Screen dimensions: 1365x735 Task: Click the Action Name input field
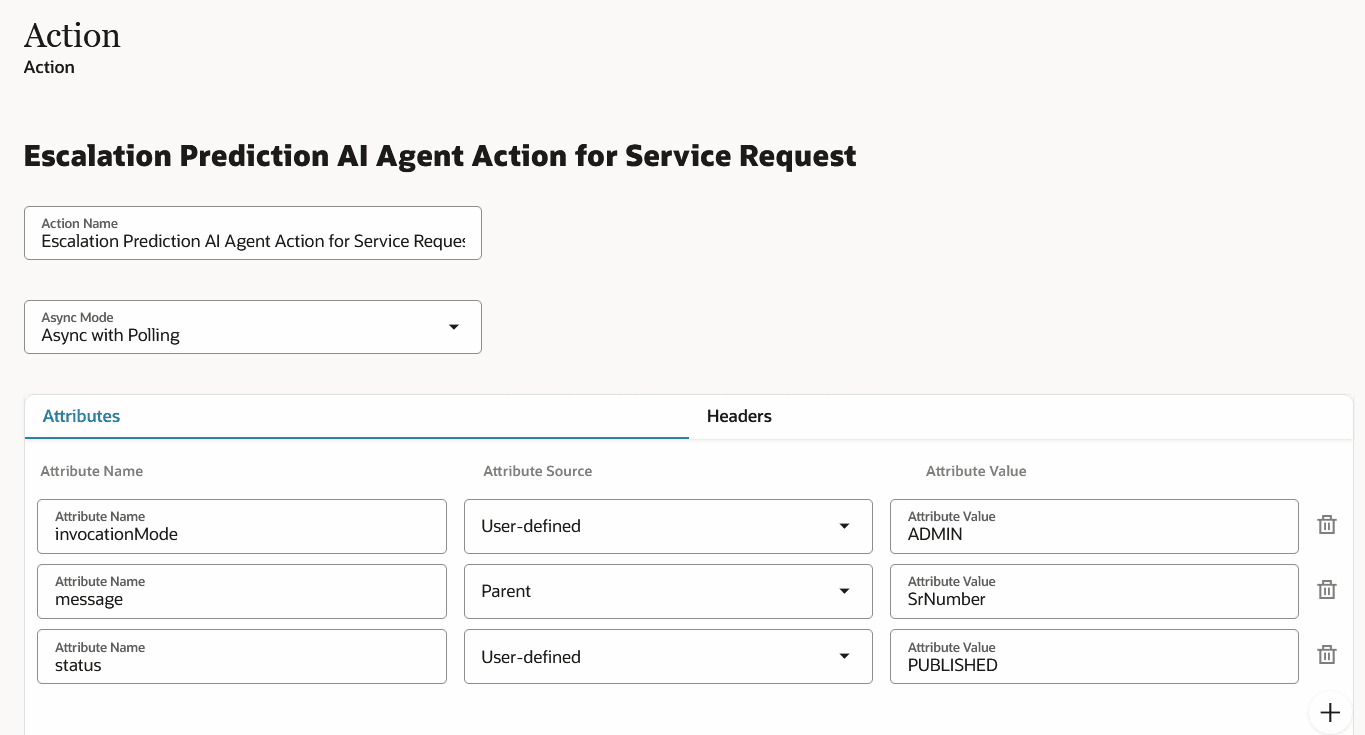pos(252,240)
